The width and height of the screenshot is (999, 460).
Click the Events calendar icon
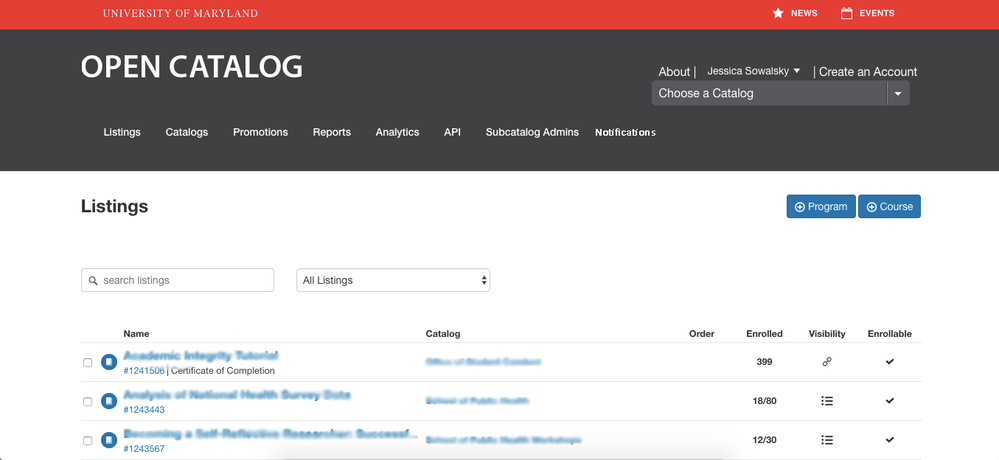click(847, 14)
